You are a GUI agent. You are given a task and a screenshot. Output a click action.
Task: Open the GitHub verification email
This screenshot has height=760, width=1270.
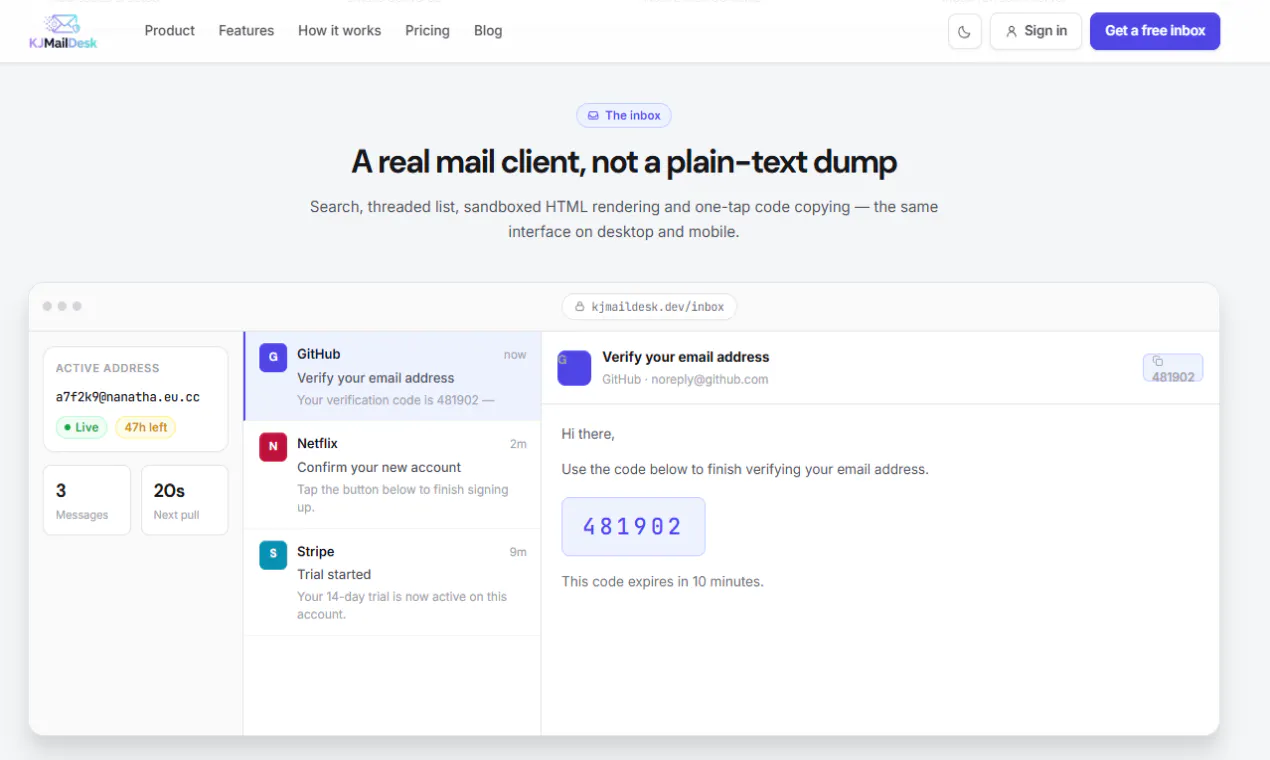(392, 376)
